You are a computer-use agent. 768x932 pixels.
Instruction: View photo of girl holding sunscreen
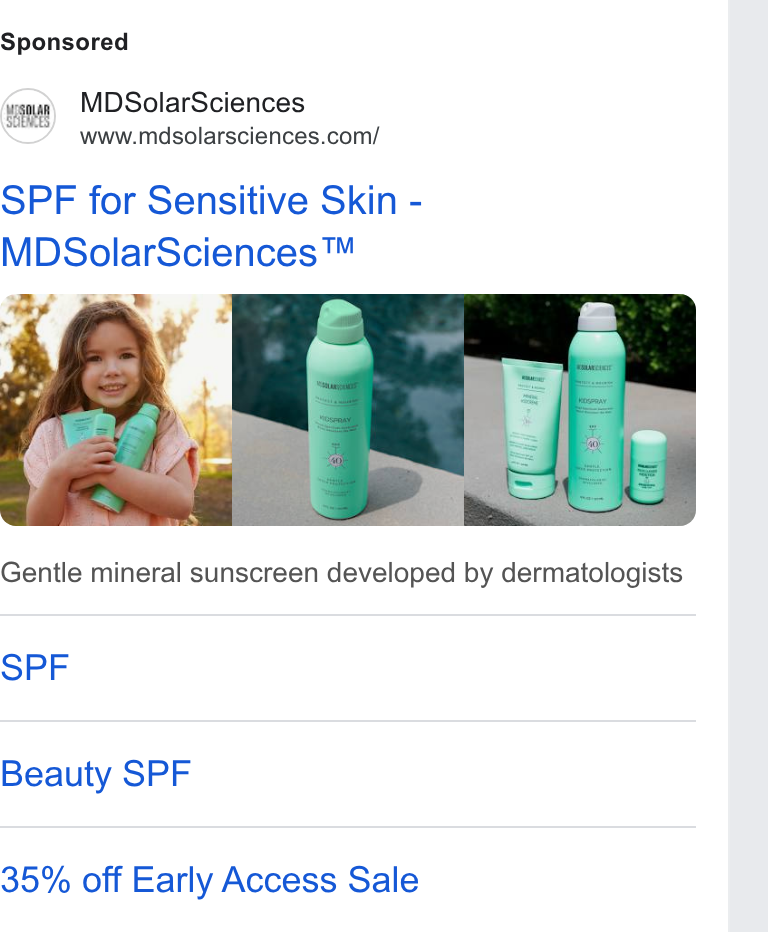tap(116, 410)
